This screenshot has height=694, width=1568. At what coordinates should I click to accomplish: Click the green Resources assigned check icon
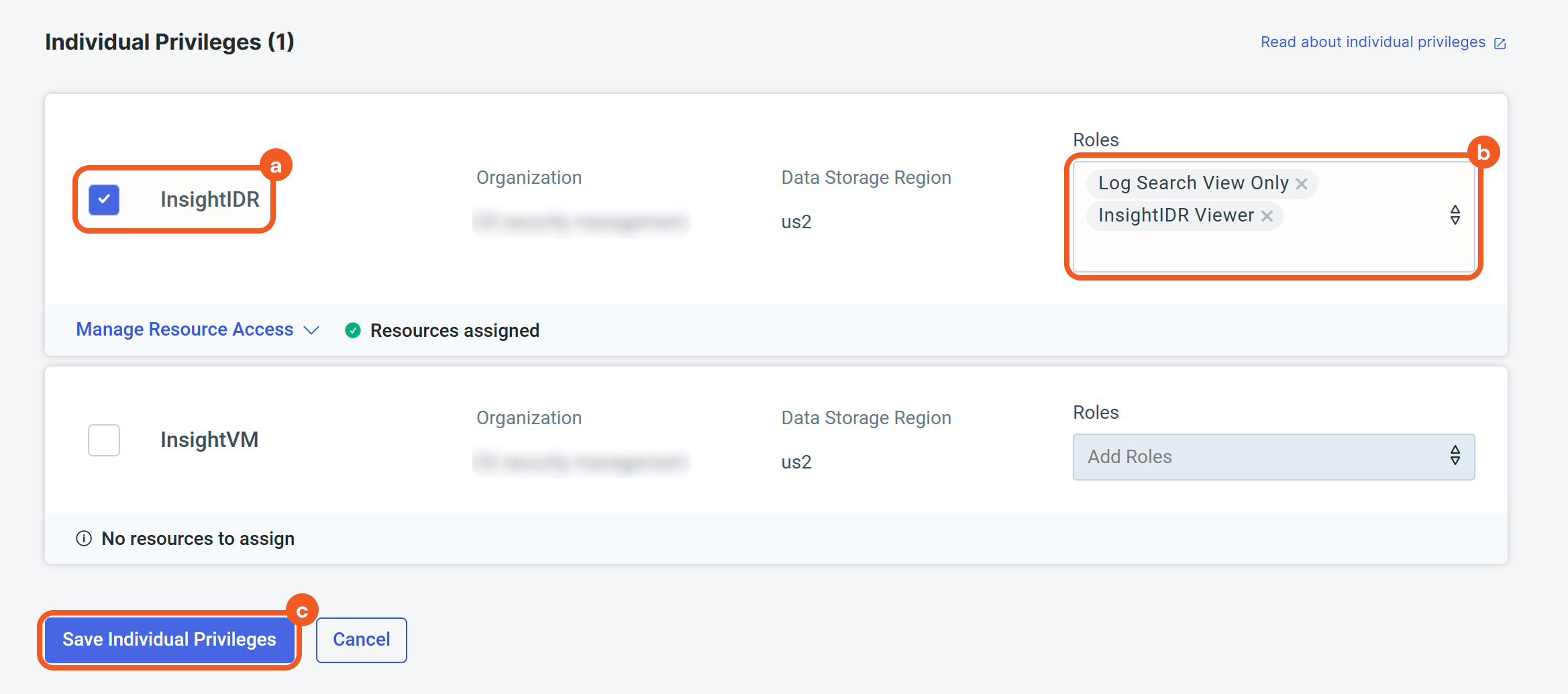352,330
